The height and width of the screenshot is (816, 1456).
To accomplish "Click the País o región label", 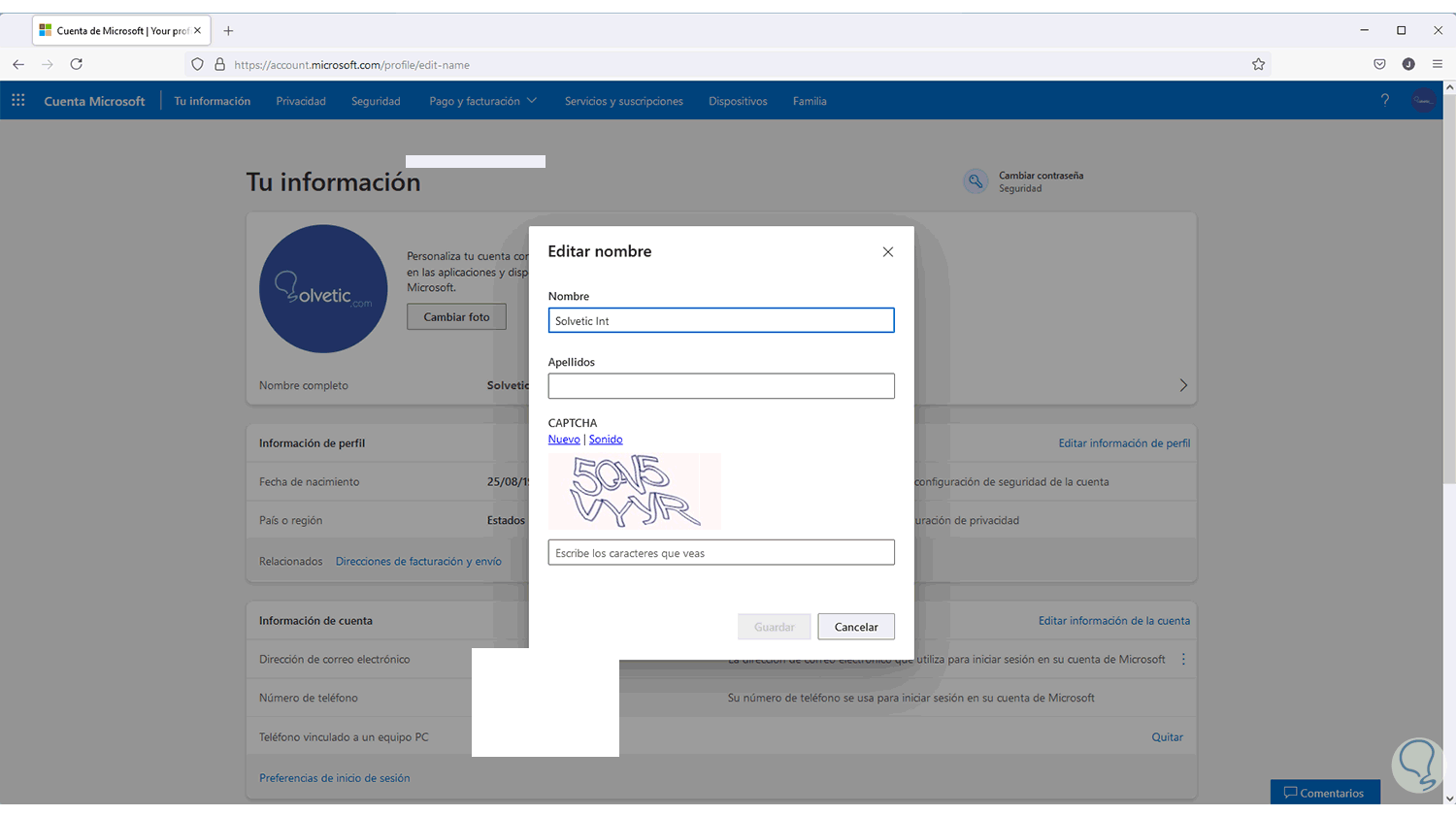I will (290, 521).
